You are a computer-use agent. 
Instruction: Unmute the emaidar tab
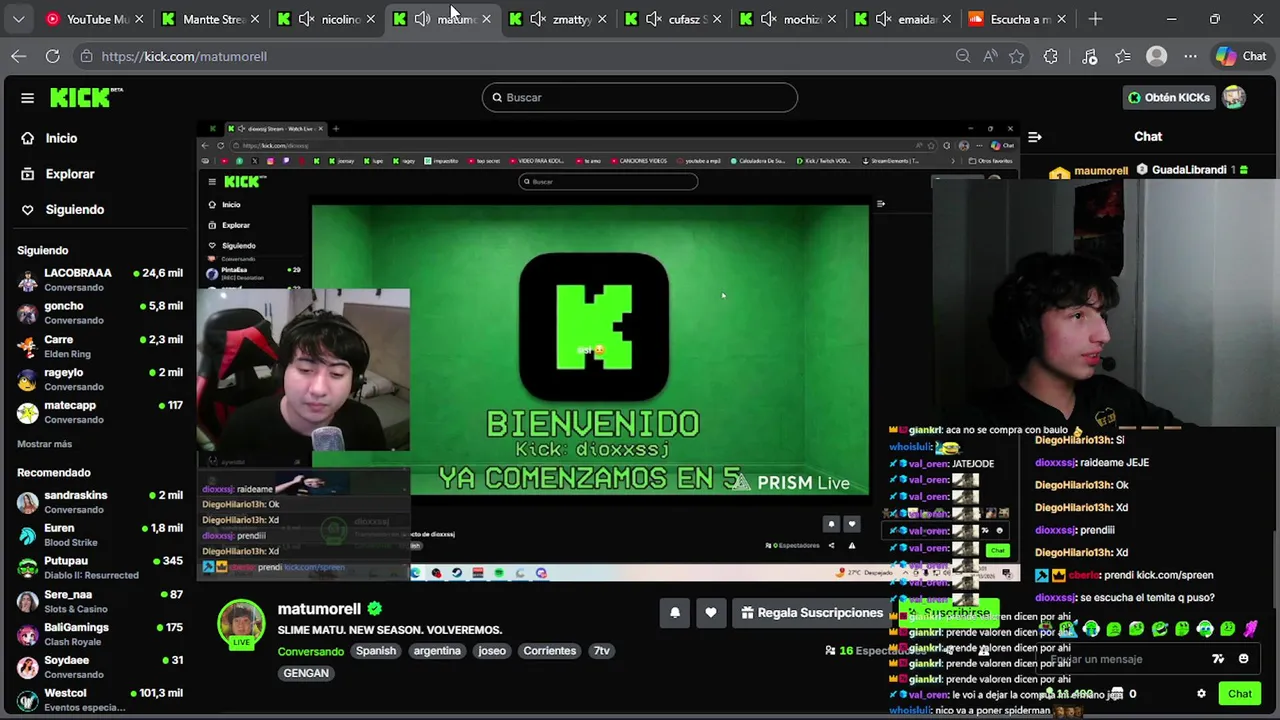tap(884, 19)
